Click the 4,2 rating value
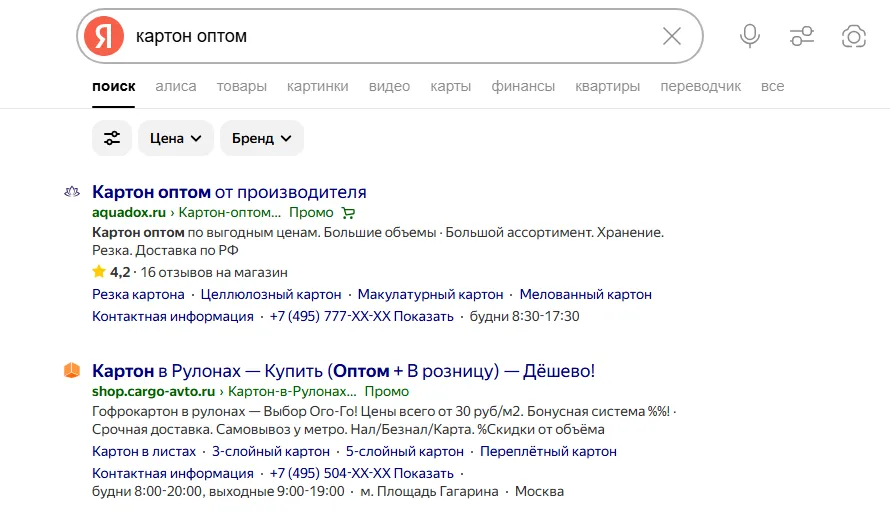The image size is (890, 526). pos(120,272)
